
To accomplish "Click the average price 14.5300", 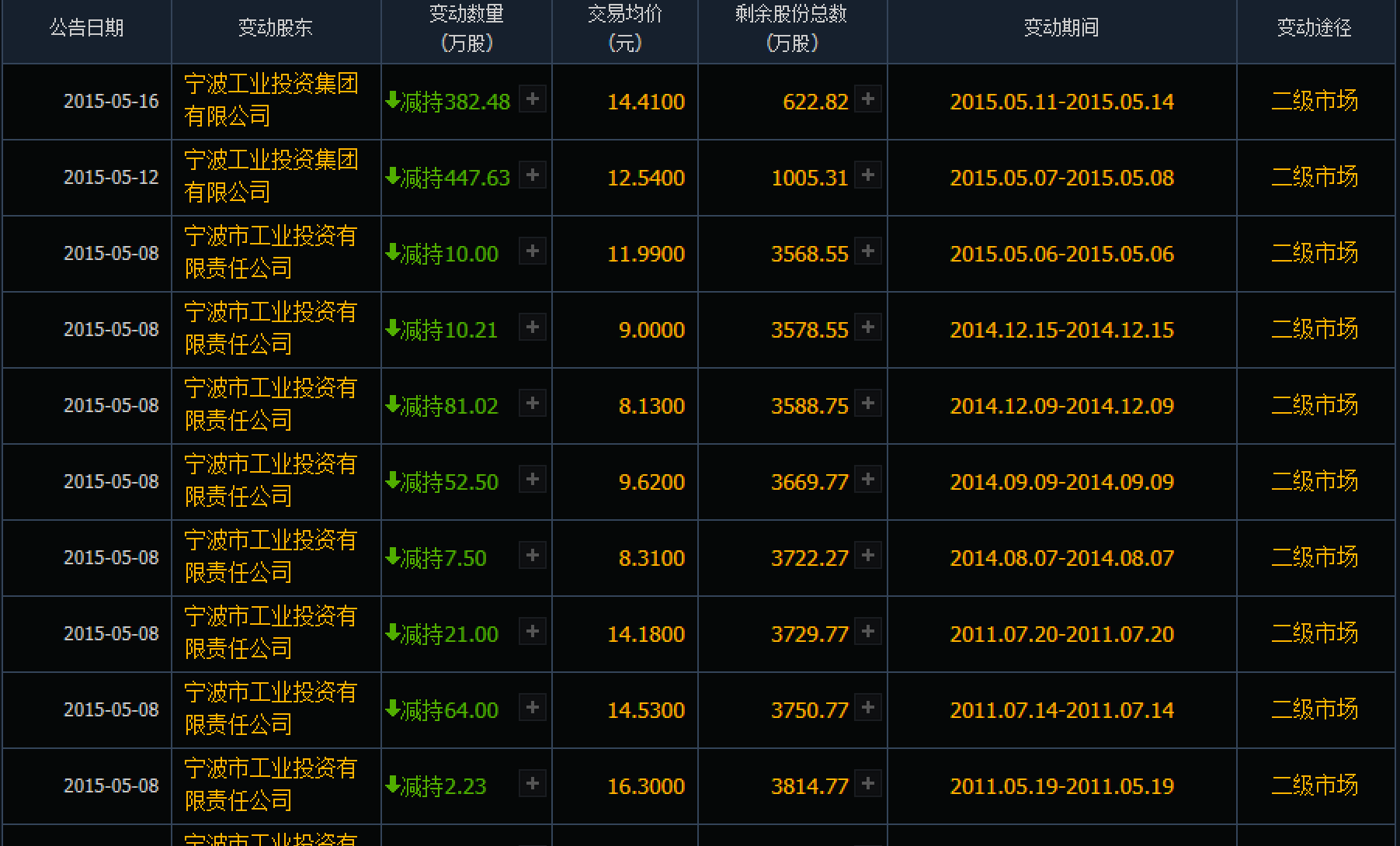I will (646, 710).
